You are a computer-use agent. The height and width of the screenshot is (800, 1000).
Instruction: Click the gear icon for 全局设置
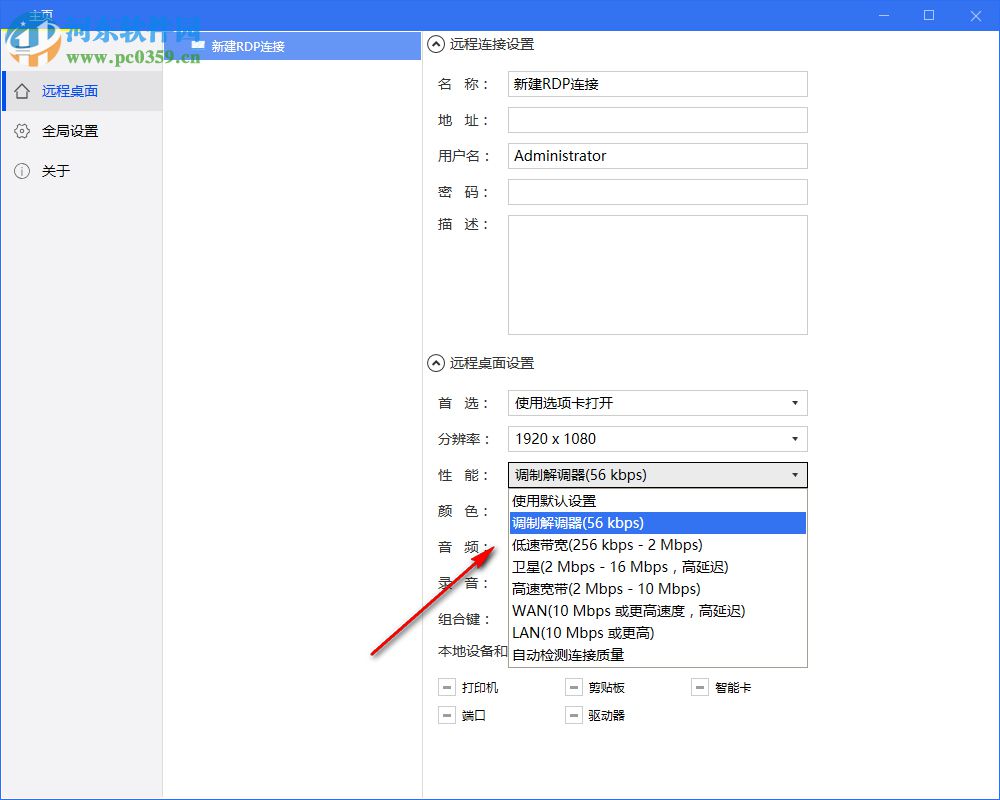[22, 130]
